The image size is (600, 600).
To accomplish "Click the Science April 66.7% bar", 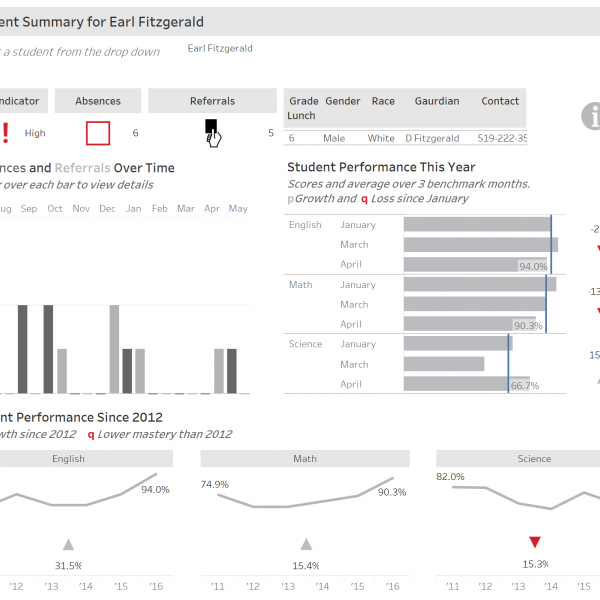I will [x=466, y=384].
